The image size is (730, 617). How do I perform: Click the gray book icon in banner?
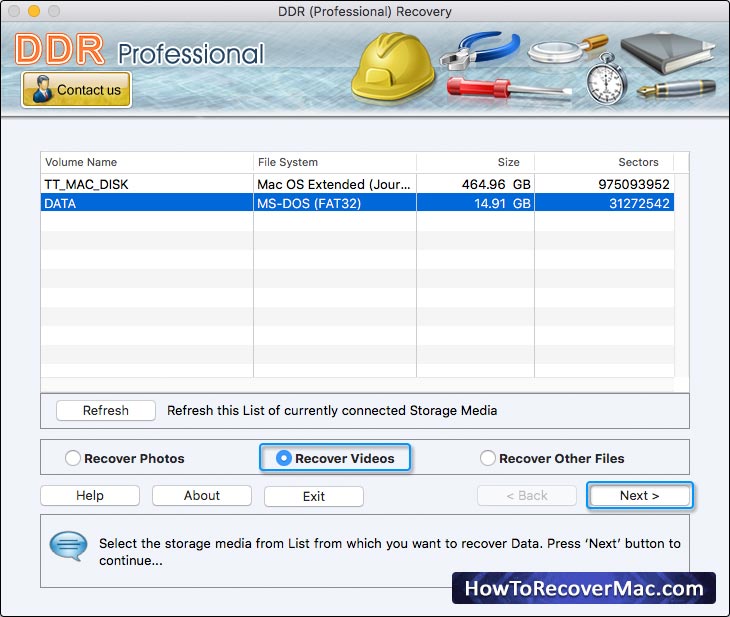(668, 52)
